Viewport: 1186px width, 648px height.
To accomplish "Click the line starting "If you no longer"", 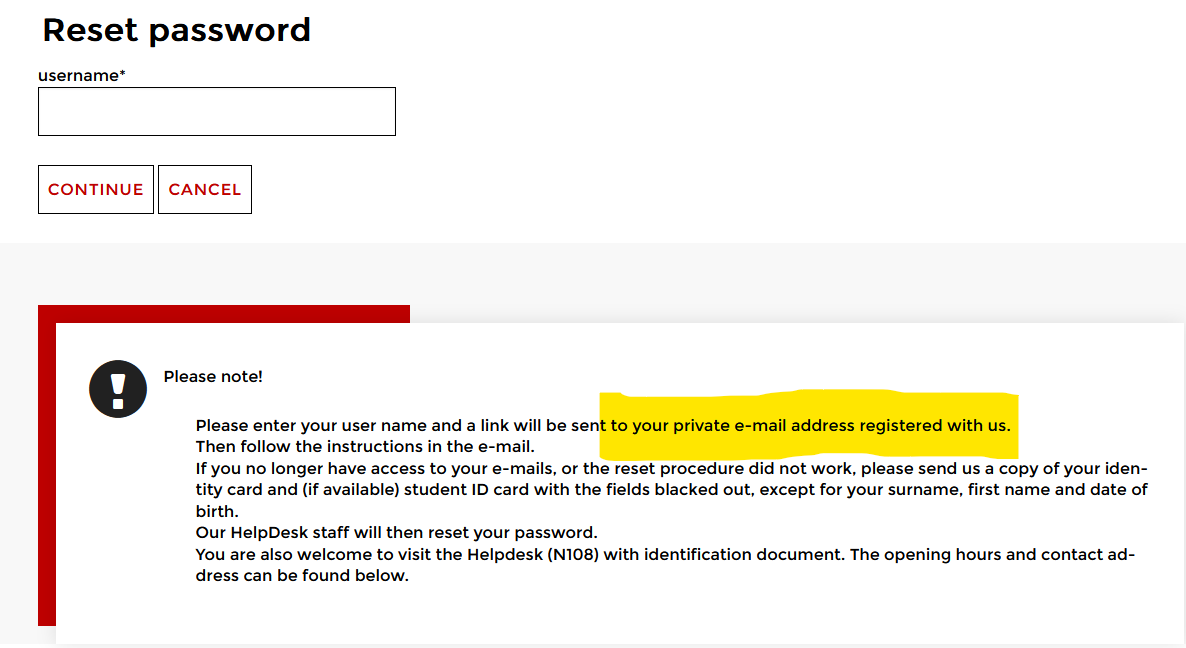I will [x=670, y=468].
